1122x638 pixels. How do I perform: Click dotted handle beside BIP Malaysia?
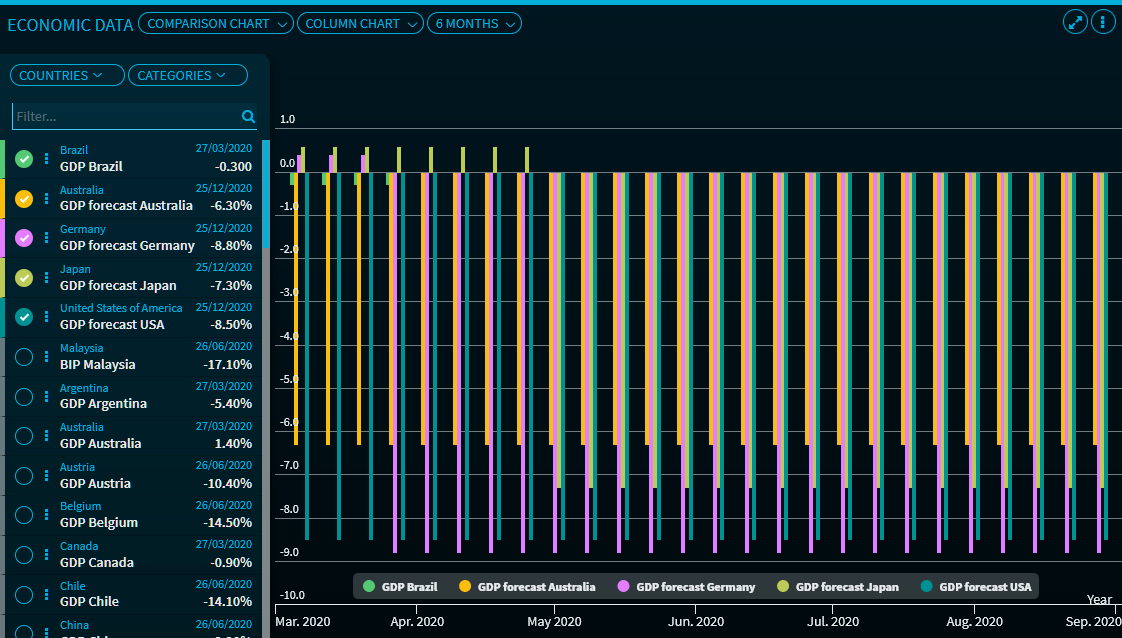pyautogui.click(x=46, y=357)
